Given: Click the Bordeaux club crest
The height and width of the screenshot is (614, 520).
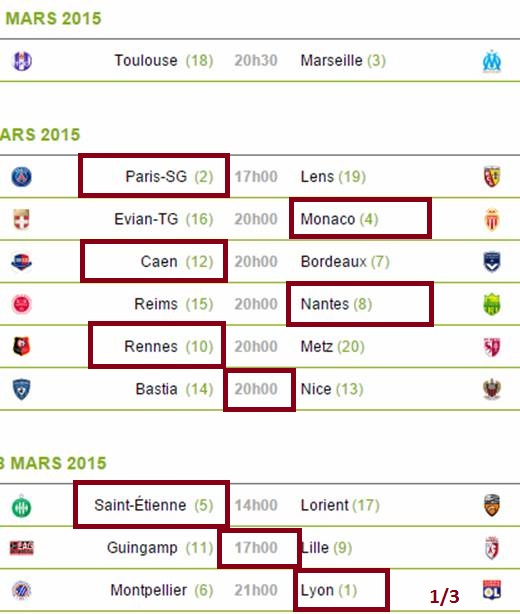Looking at the screenshot, I should pyautogui.click(x=491, y=262).
